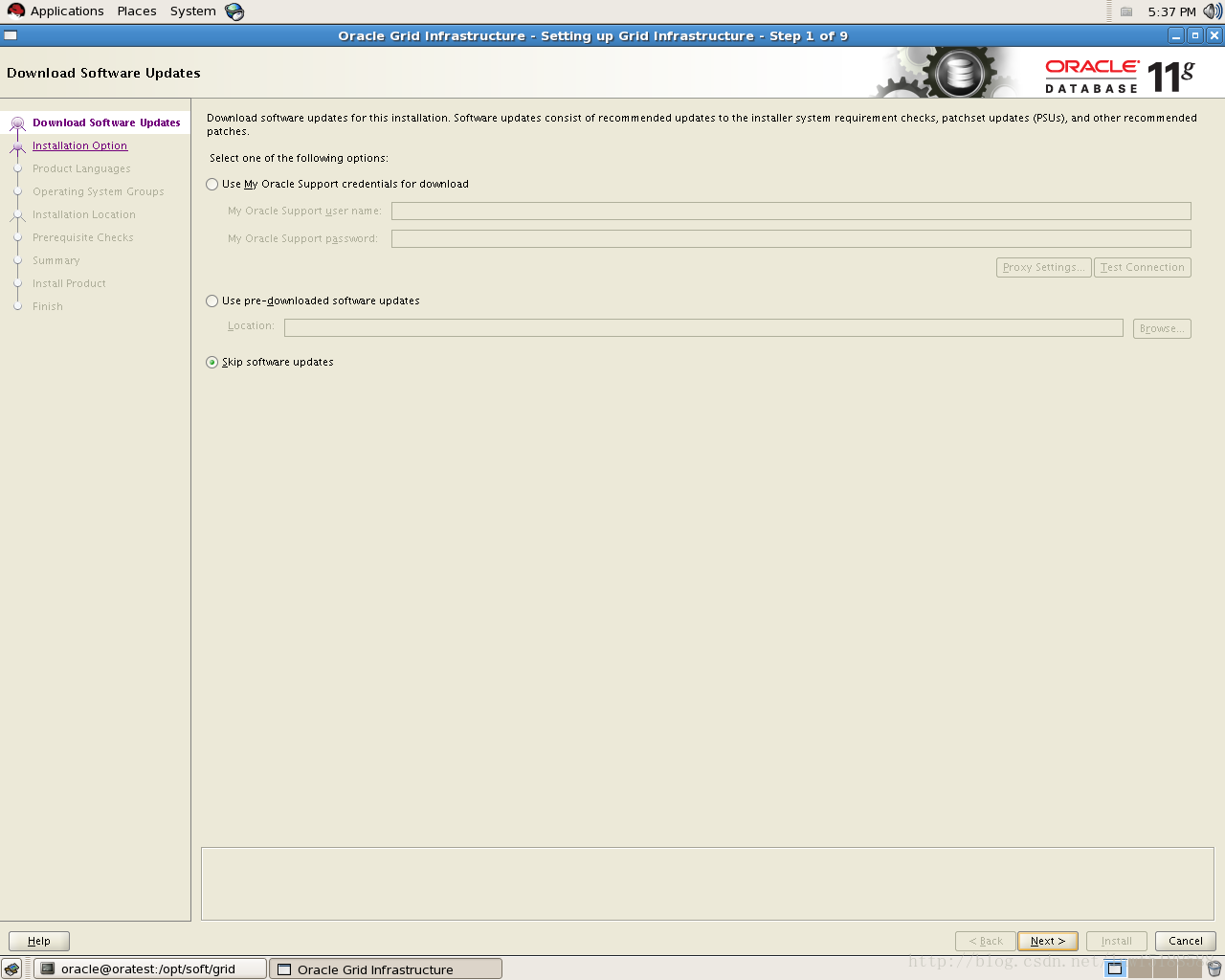Select Download Software Updates step in sidebar
The width and height of the screenshot is (1225, 980).
[x=106, y=123]
